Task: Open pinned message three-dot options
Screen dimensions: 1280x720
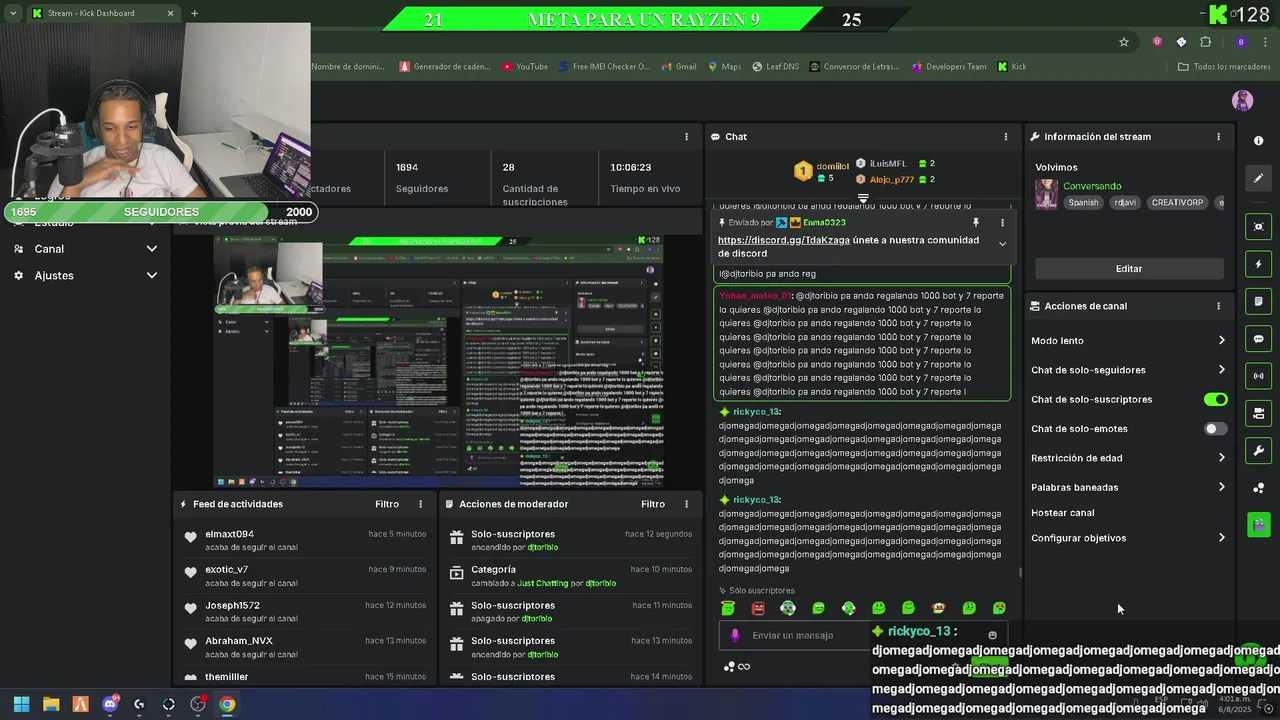Action: (x=1002, y=222)
